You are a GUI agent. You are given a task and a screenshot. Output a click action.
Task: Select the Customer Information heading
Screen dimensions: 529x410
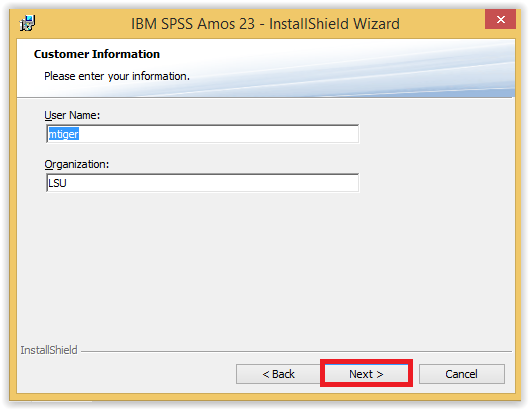point(97,54)
